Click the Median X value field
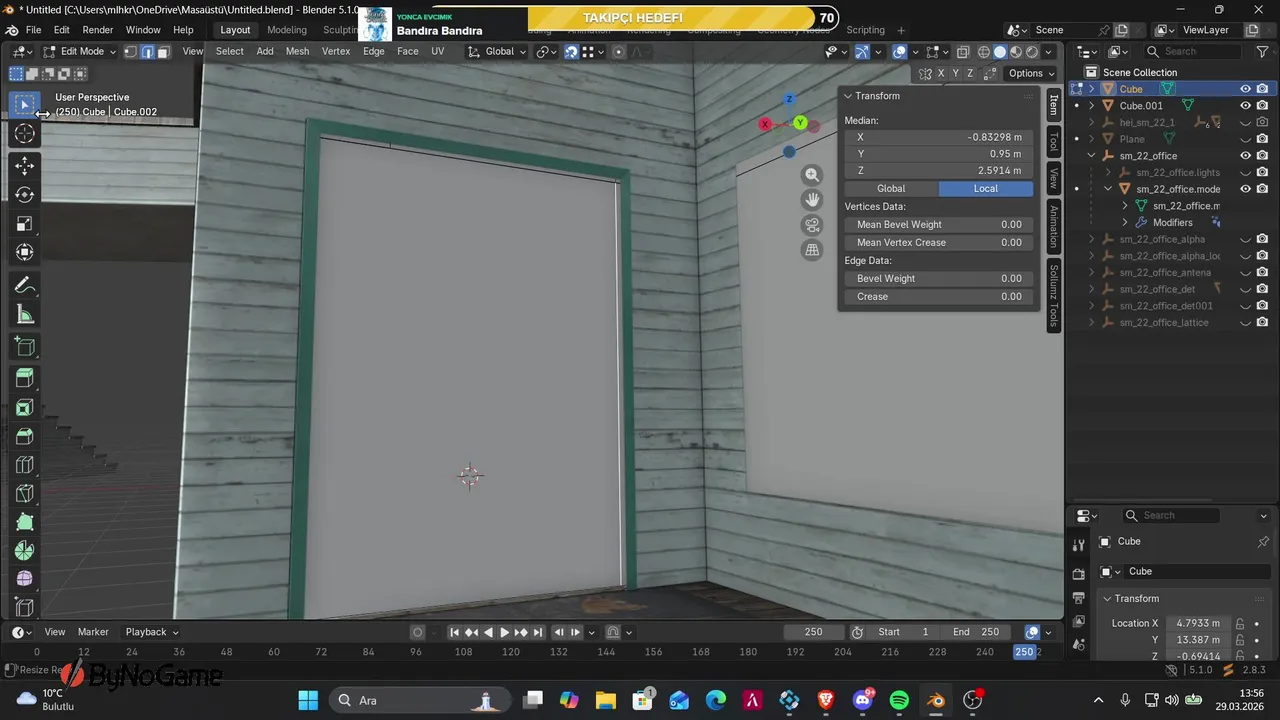The height and width of the screenshot is (720, 1280). (938, 137)
